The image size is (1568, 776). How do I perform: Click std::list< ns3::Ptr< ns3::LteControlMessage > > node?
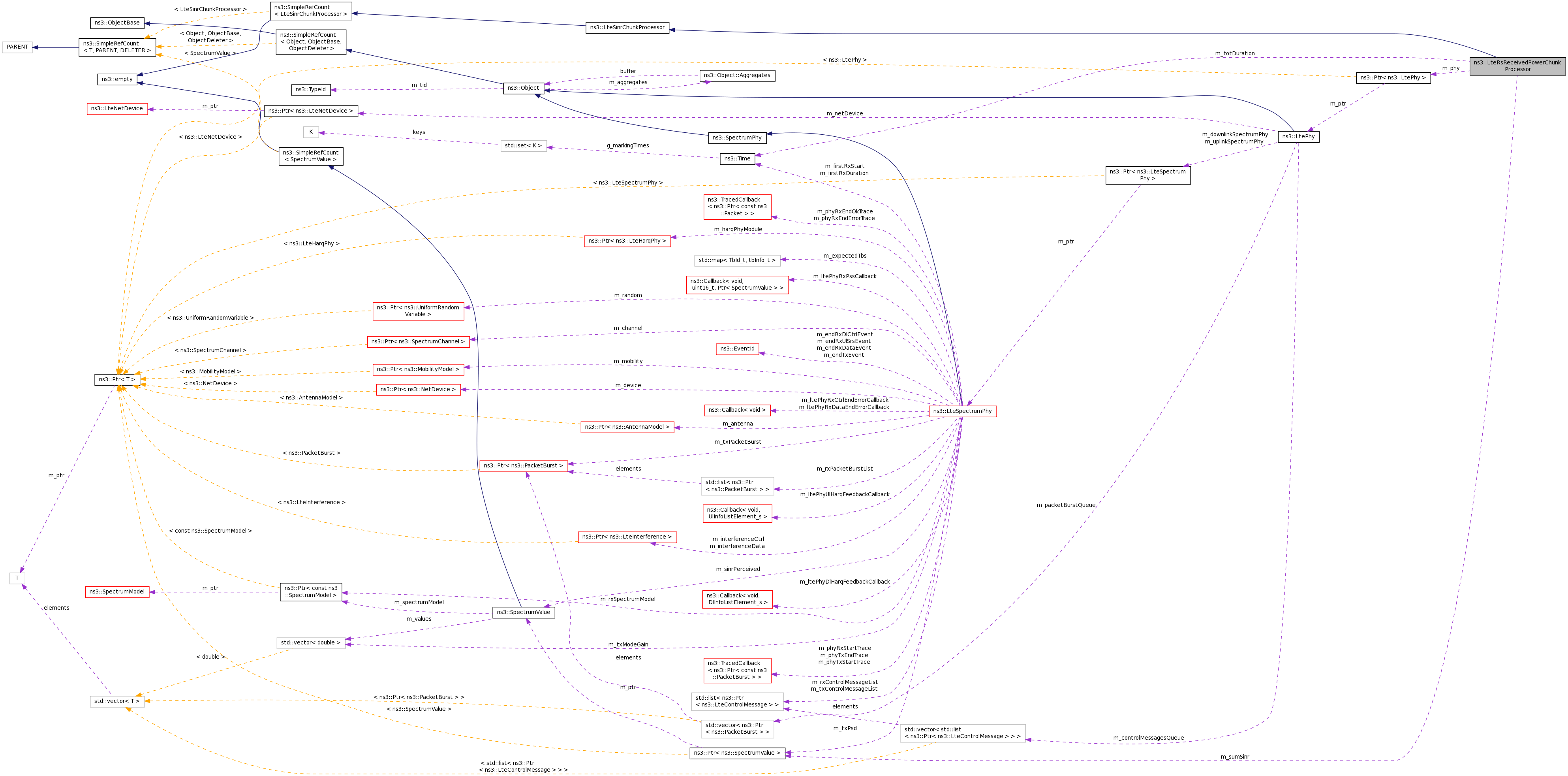click(x=737, y=701)
